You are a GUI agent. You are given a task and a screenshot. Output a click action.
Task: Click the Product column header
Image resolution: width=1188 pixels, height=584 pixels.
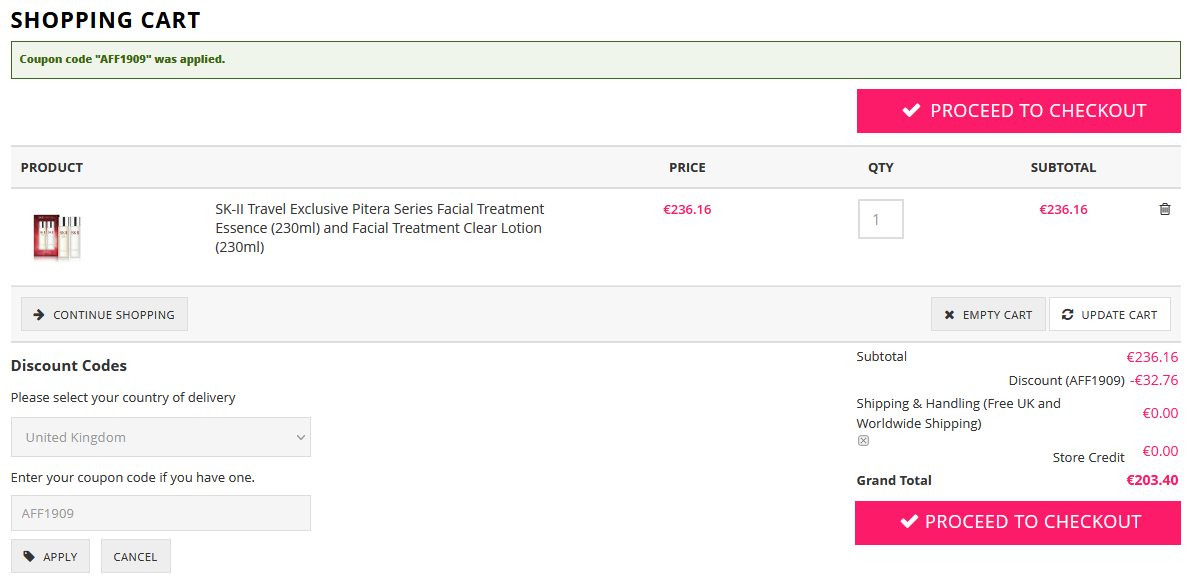52,168
